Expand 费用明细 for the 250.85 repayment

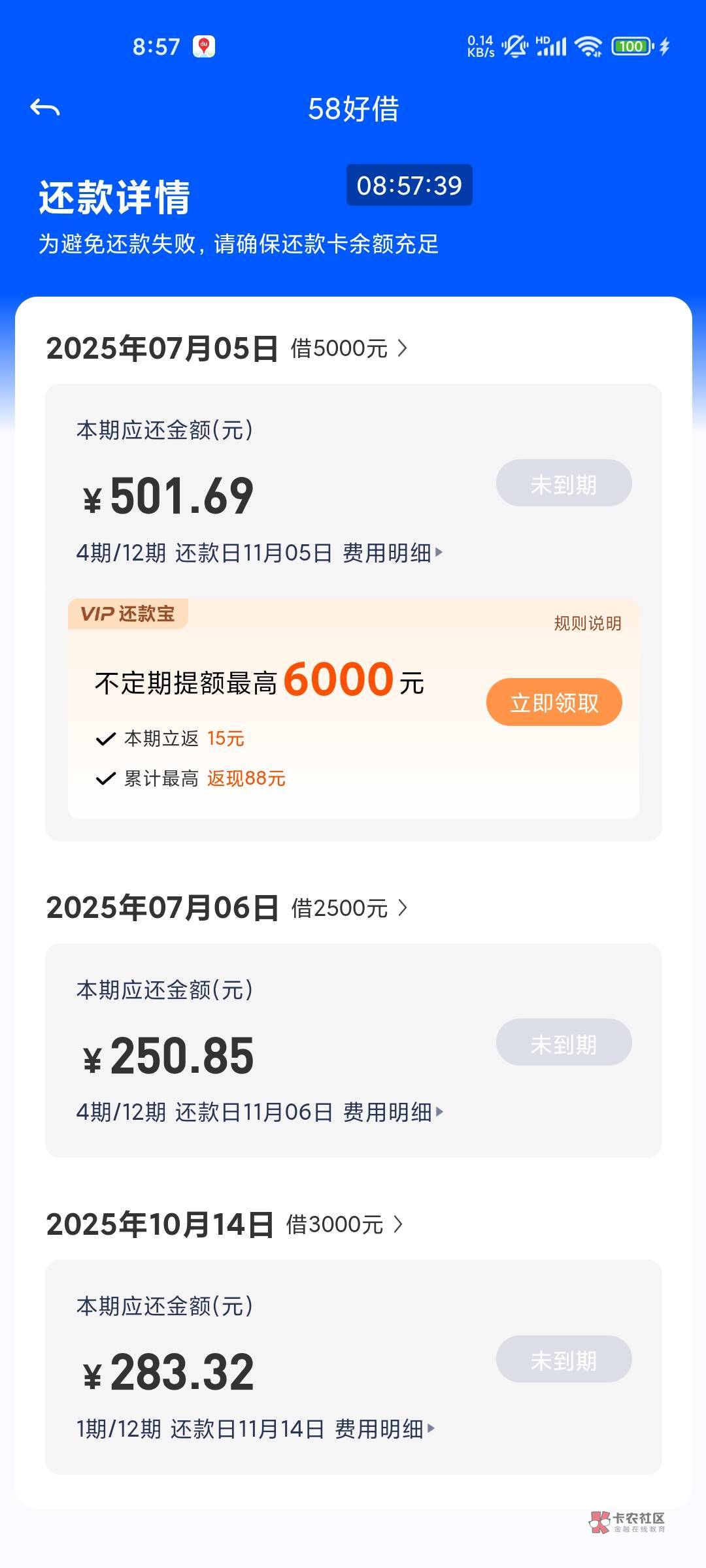pos(393,1112)
